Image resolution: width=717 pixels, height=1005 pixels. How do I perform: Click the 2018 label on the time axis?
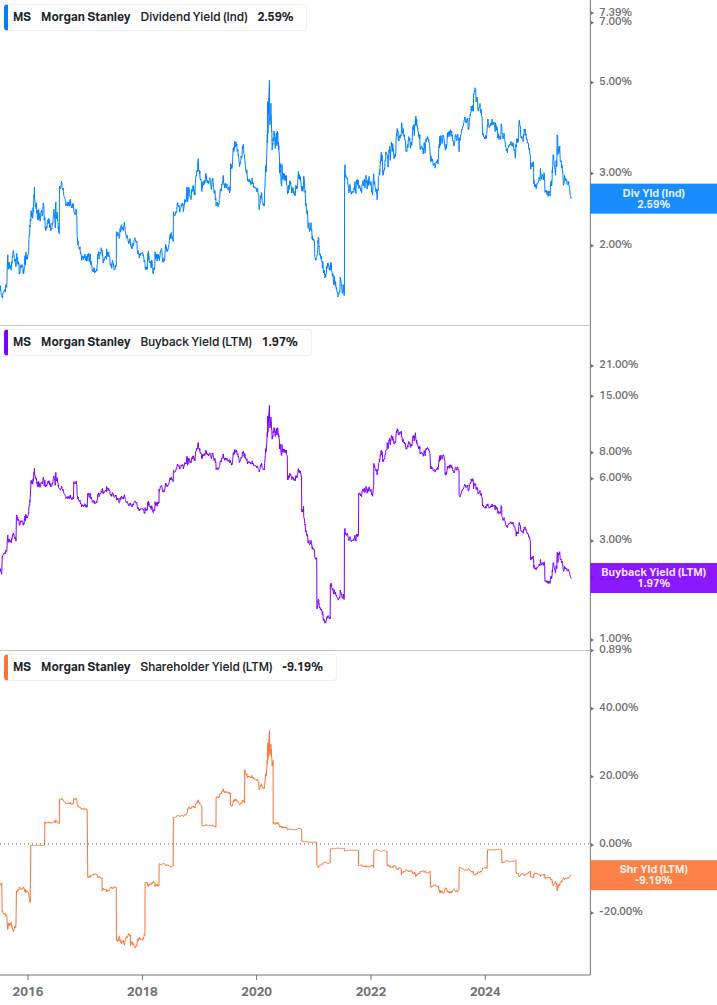tap(142, 992)
